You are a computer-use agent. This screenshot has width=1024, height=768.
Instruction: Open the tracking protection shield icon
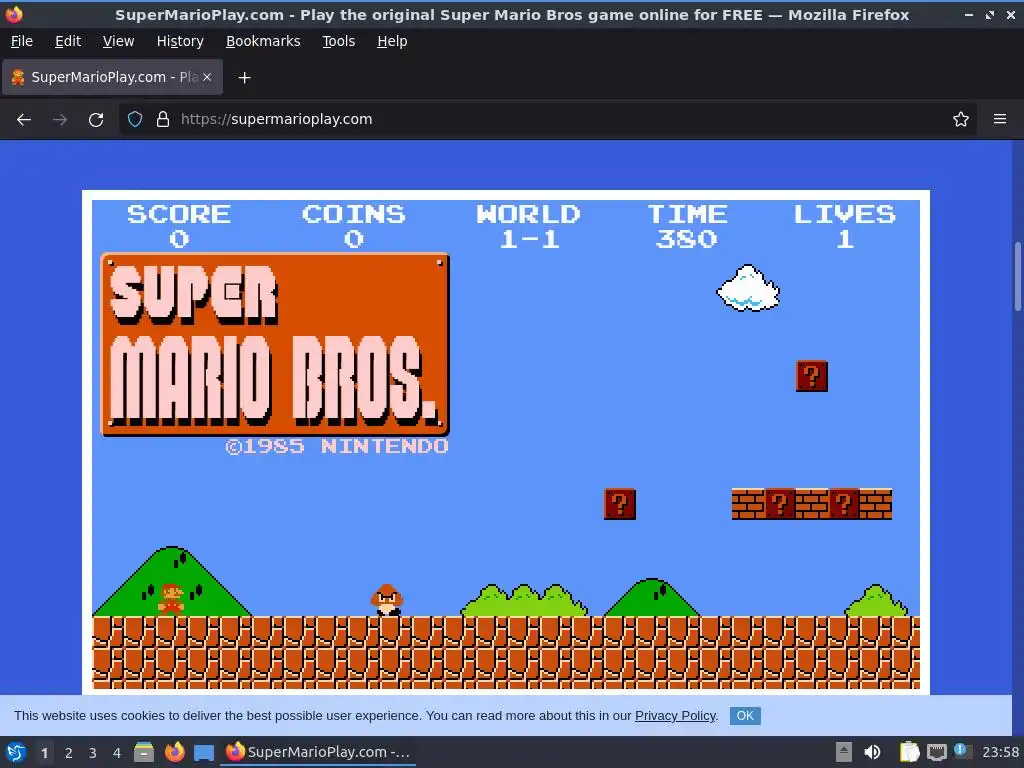click(135, 120)
